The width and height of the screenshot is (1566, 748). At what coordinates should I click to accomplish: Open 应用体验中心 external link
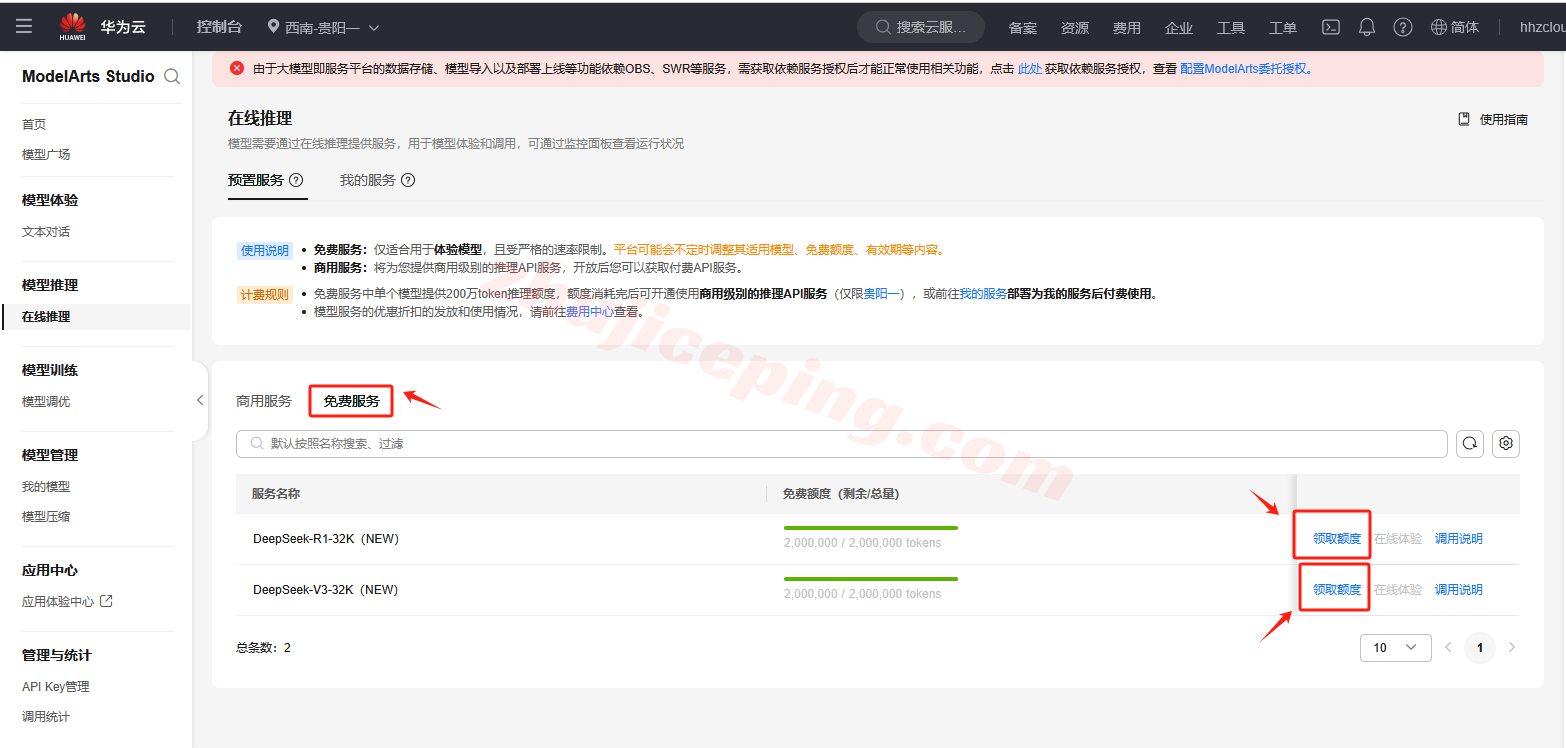pyautogui.click(x=67, y=601)
